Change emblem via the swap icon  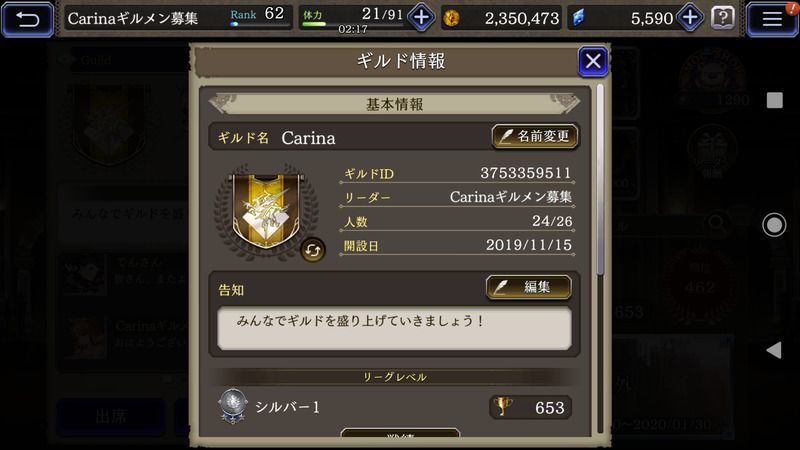click(x=313, y=250)
